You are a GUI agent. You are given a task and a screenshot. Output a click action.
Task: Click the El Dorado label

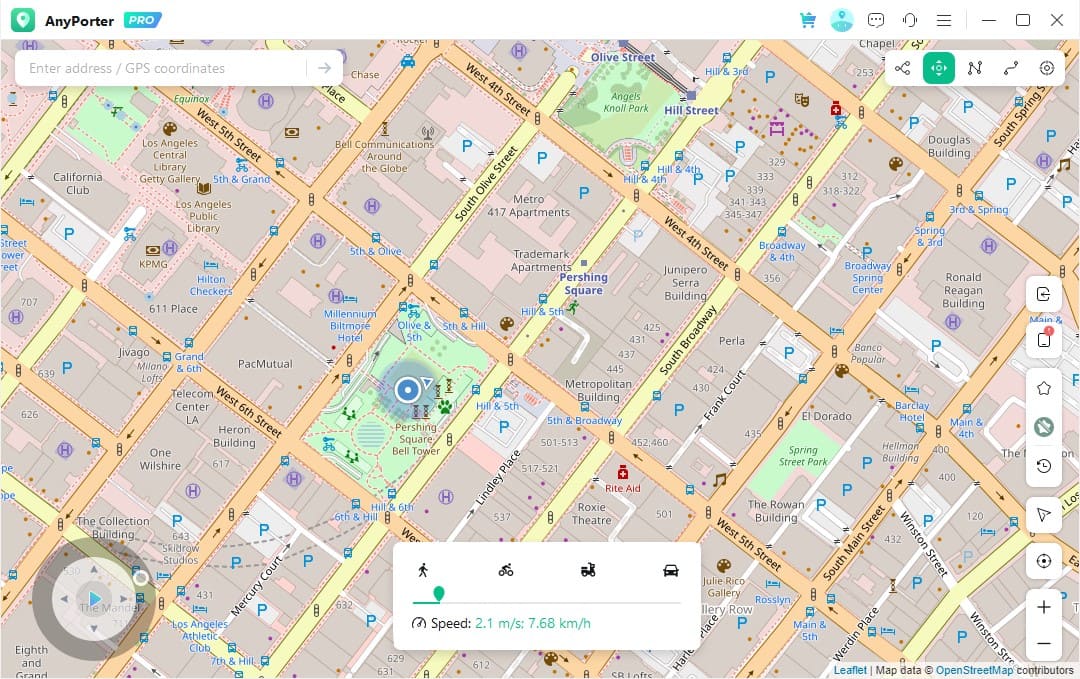[x=827, y=416]
